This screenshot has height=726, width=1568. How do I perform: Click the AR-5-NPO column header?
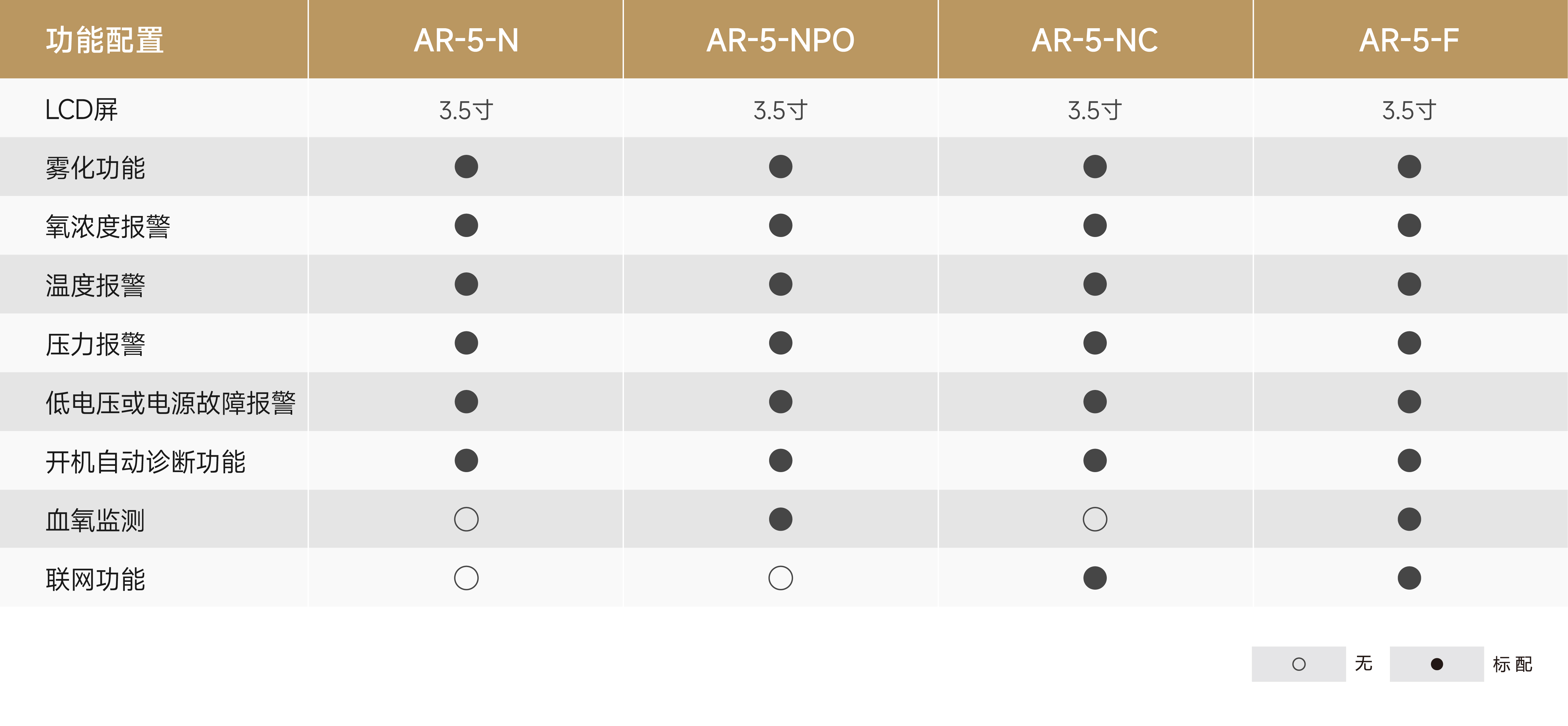(x=780, y=40)
